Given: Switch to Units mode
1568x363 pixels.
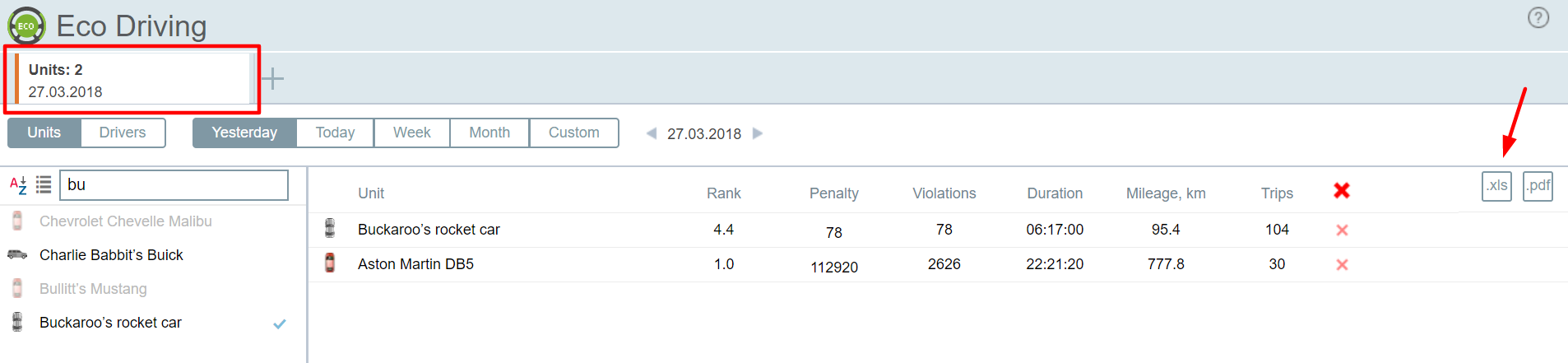Looking at the screenshot, I should [44, 133].
